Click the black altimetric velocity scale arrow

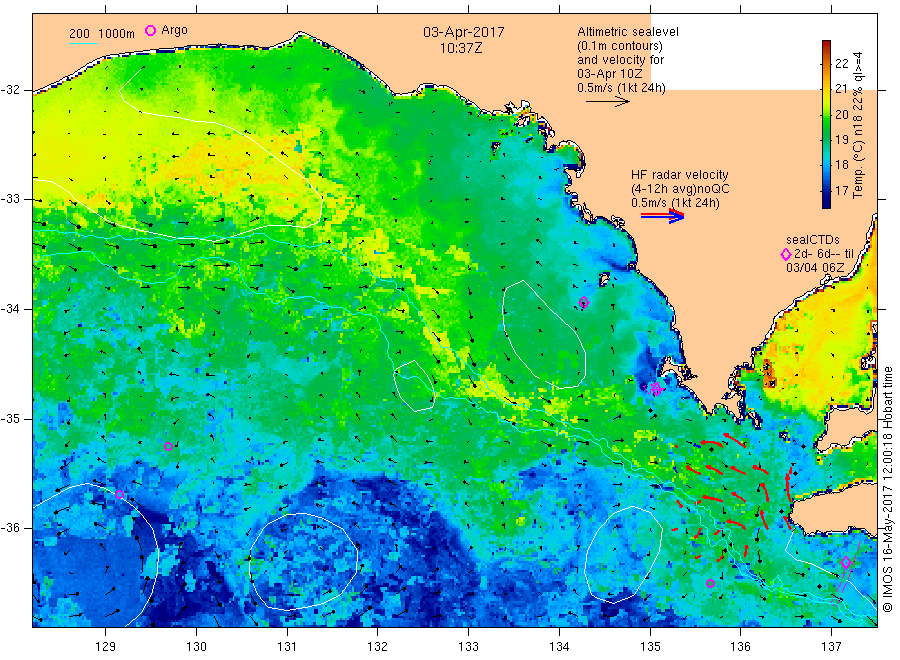click(608, 102)
